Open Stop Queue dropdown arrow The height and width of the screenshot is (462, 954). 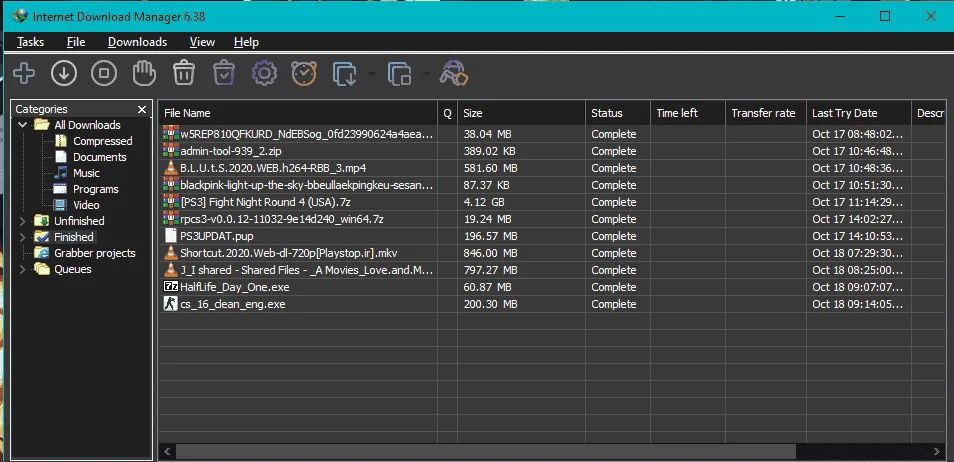[x=426, y=74]
